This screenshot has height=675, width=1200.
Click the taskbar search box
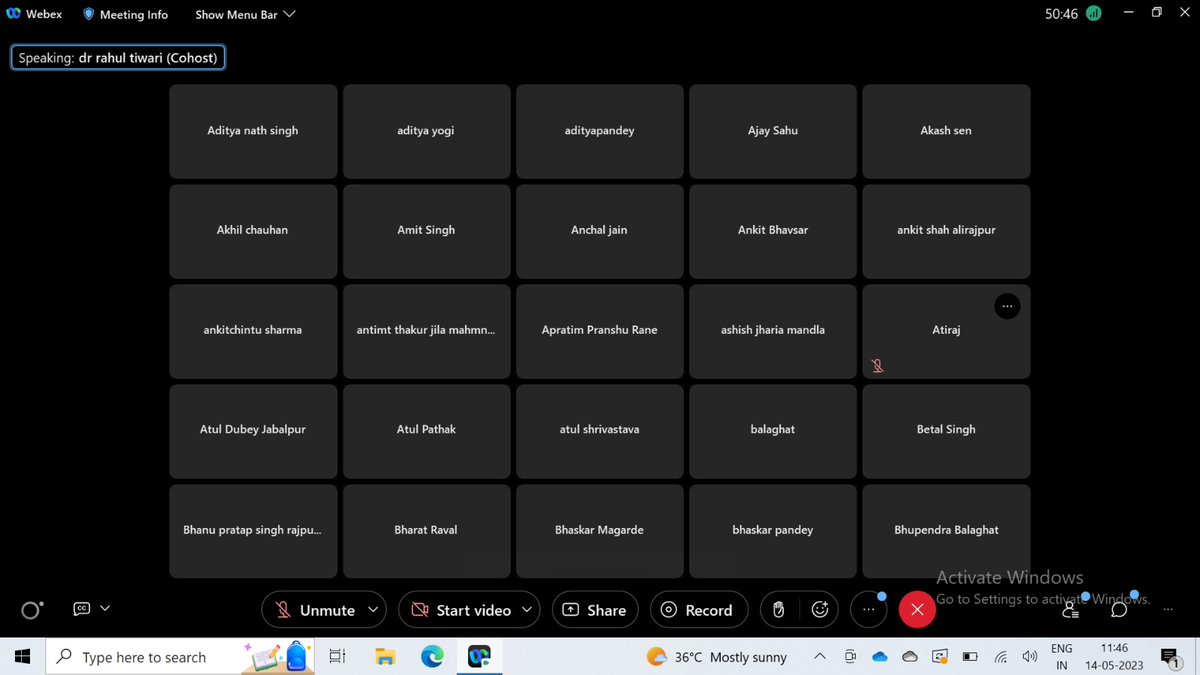point(182,657)
